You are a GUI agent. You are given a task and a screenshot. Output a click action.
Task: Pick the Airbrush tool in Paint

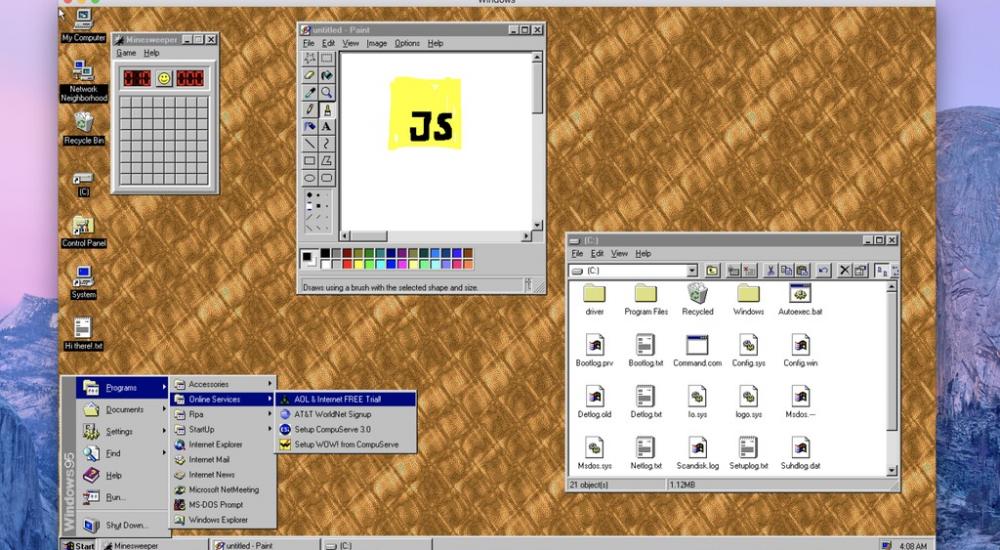[309, 126]
